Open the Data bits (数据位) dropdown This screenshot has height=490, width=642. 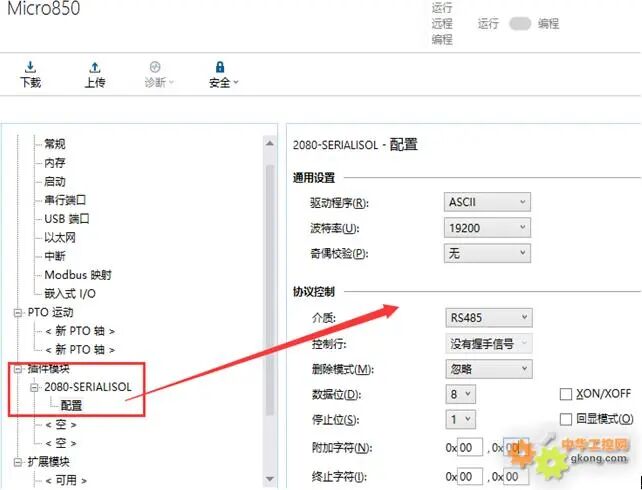(461, 394)
